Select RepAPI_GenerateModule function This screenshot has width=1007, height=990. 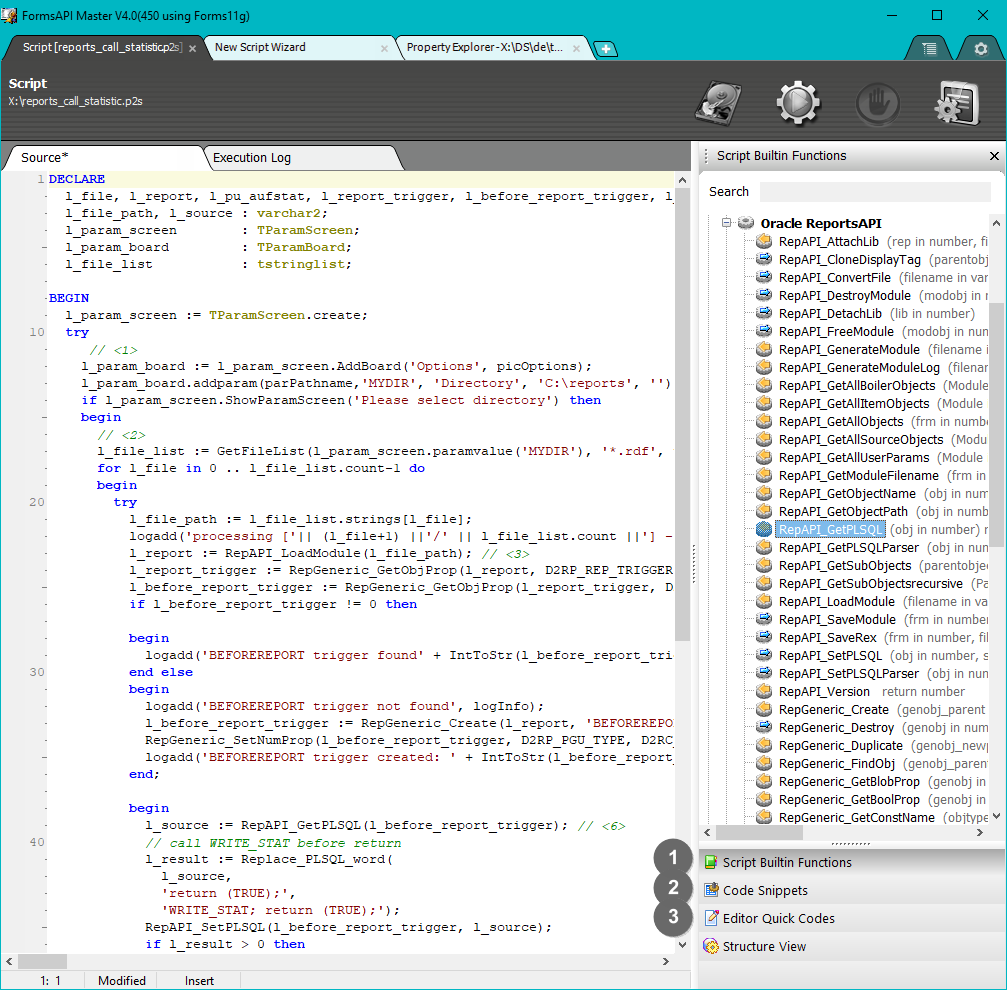(x=849, y=350)
